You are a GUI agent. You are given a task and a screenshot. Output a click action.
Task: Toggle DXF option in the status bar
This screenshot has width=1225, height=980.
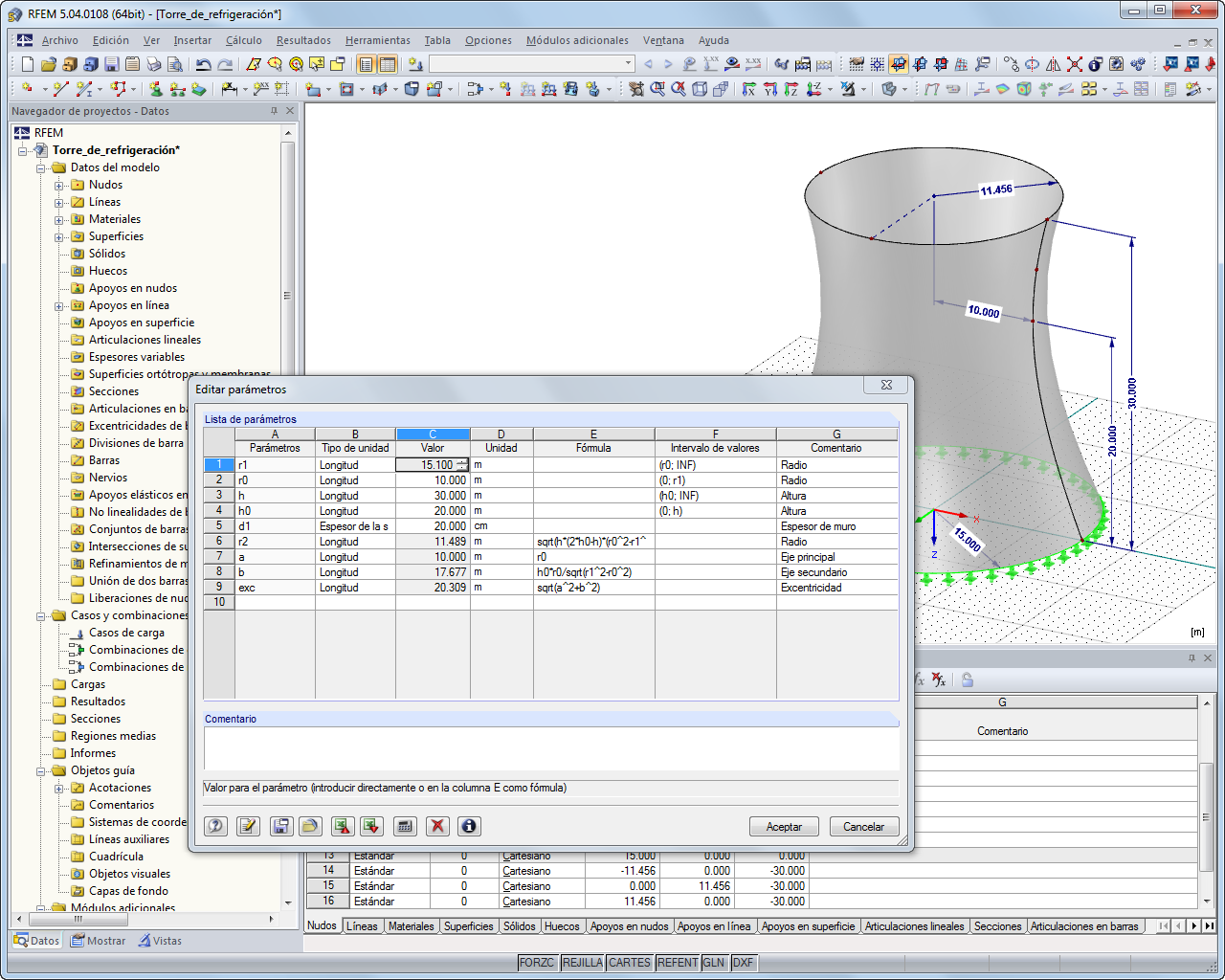744,963
